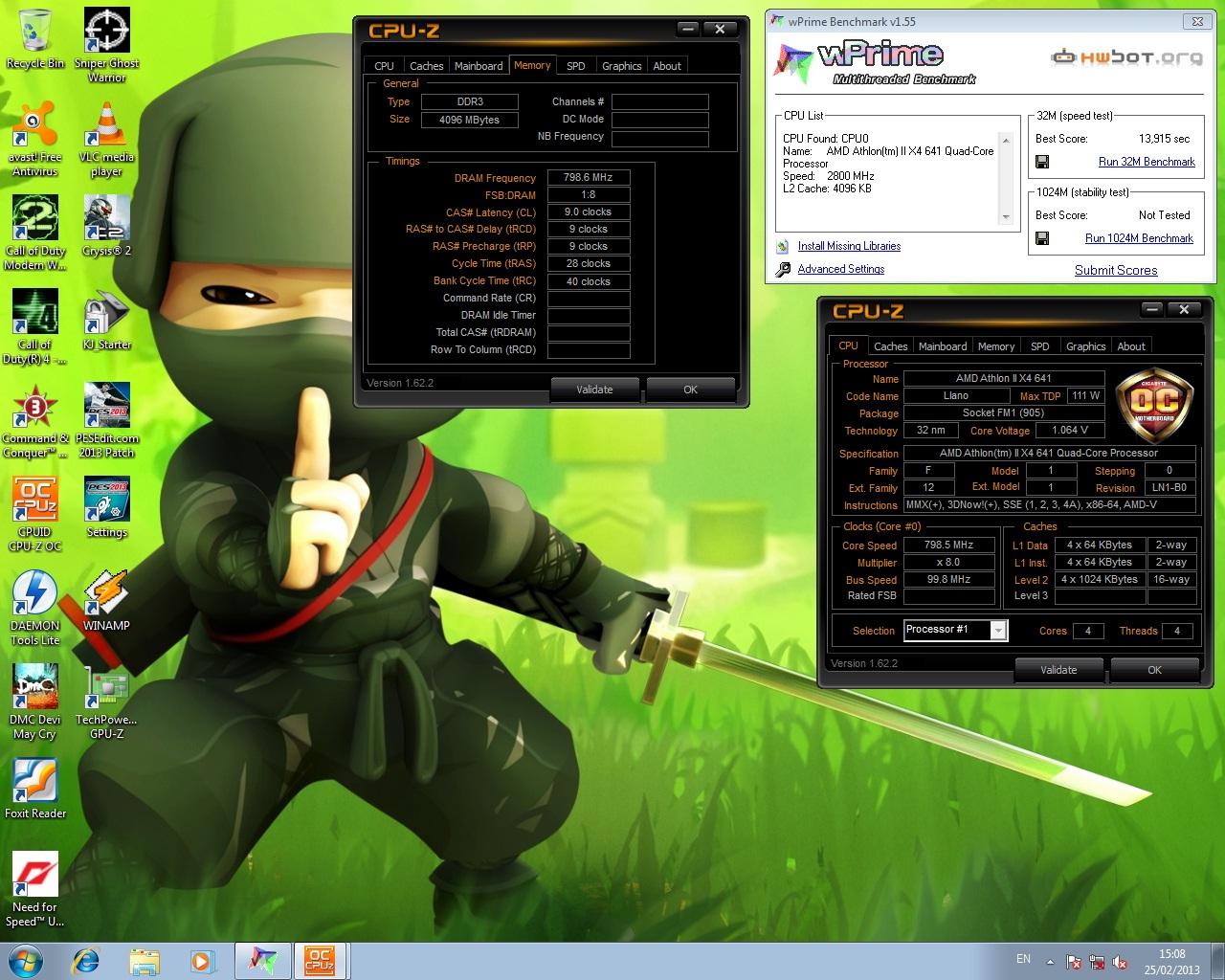Open Windows Media Player taskbar icon
The width and height of the screenshot is (1225, 980).
pyautogui.click(x=202, y=960)
